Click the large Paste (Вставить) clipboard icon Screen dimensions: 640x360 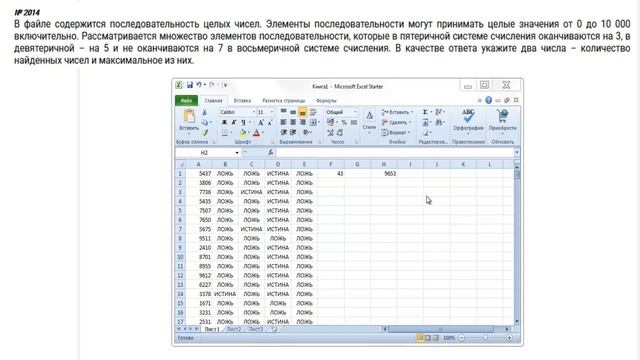[189, 116]
